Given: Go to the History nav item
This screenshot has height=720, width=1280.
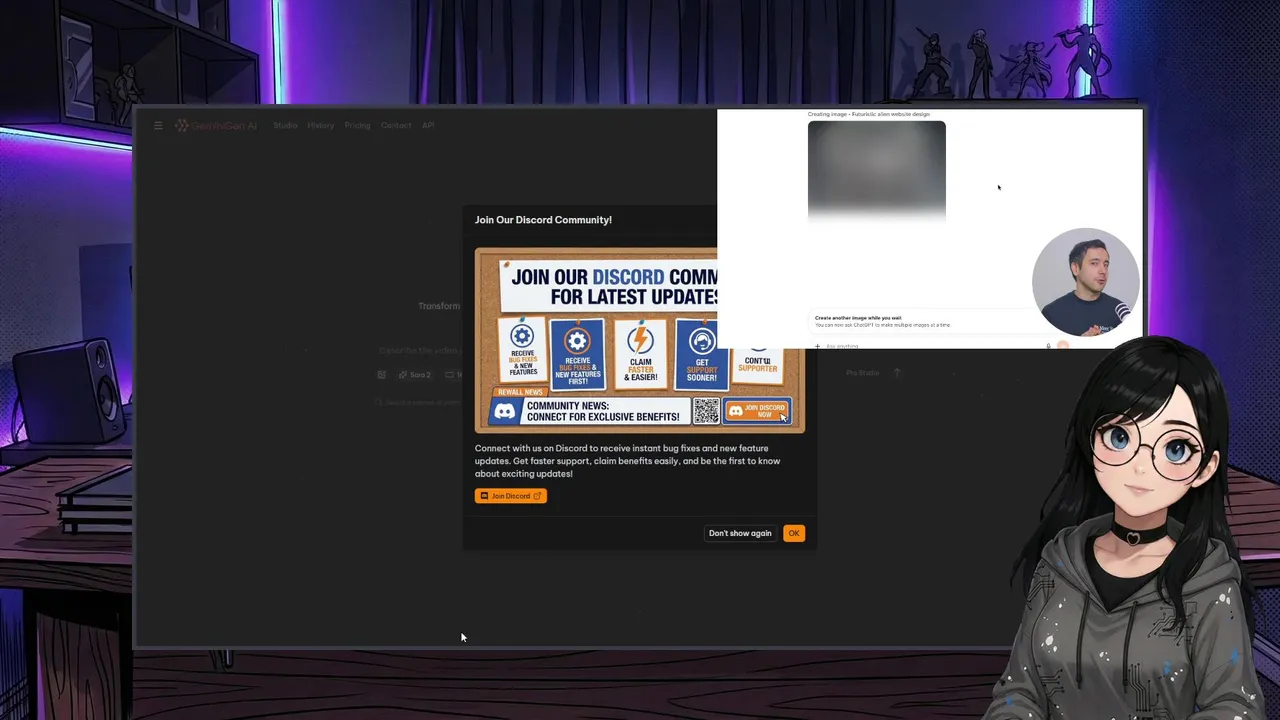Looking at the screenshot, I should (x=321, y=125).
